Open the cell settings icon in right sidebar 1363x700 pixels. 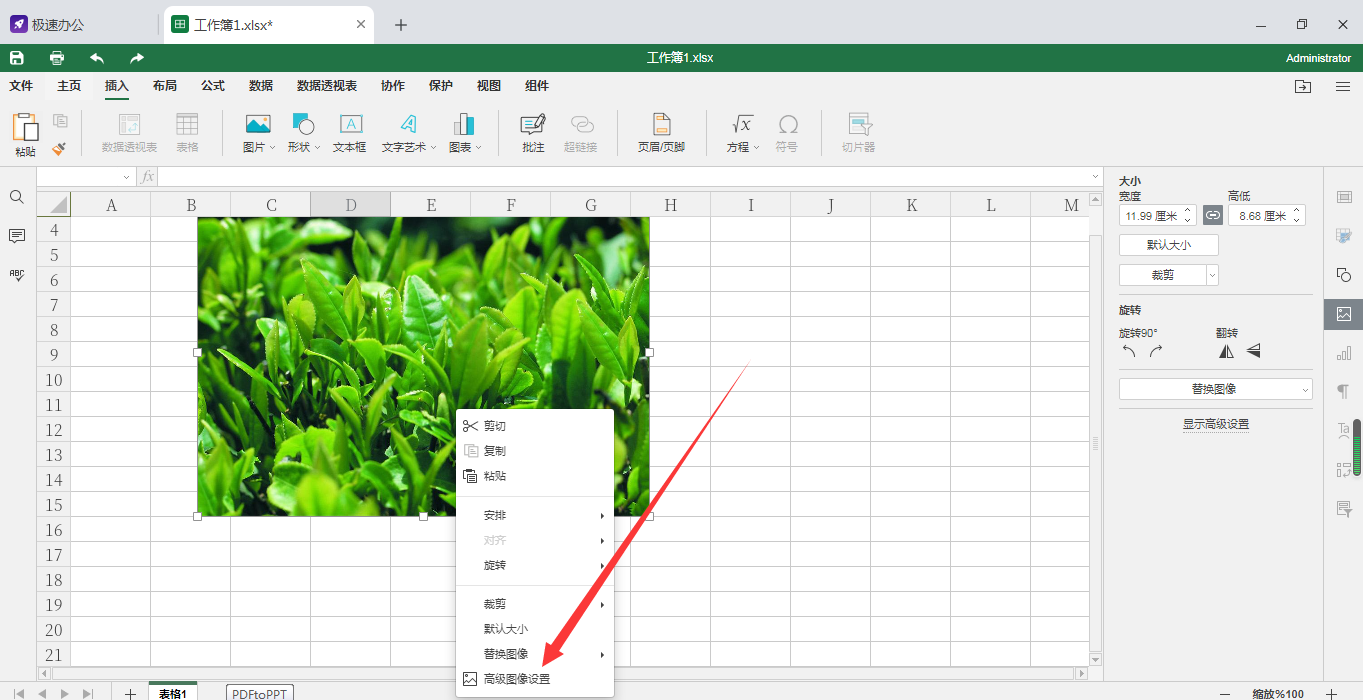click(1344, 197)
